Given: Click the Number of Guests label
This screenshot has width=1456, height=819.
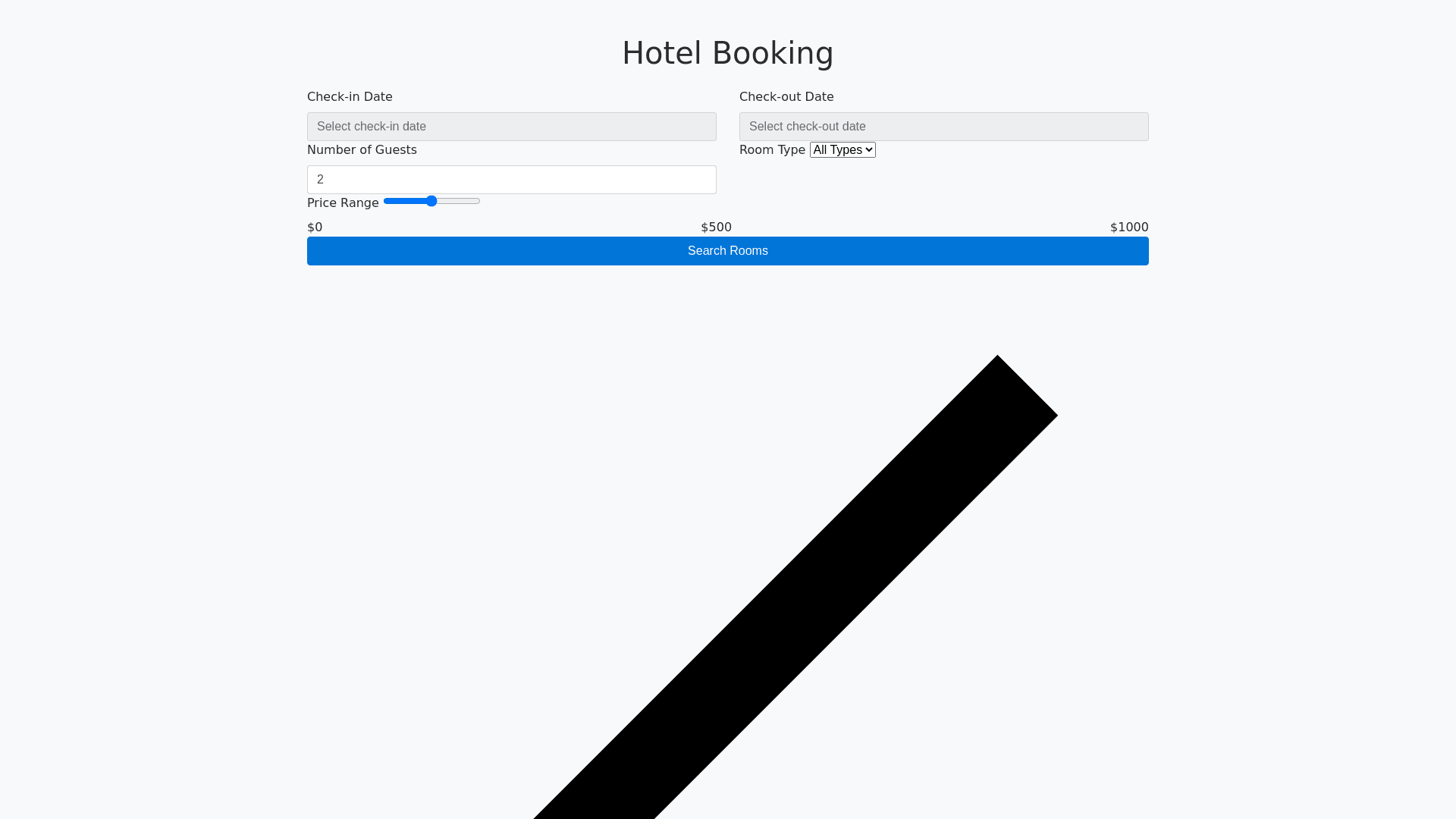Looking at the screenshot, I should 362,150.
